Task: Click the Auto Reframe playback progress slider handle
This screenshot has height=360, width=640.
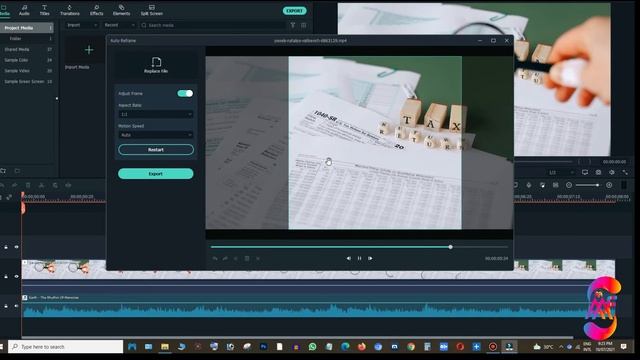Action: point(451,247)
